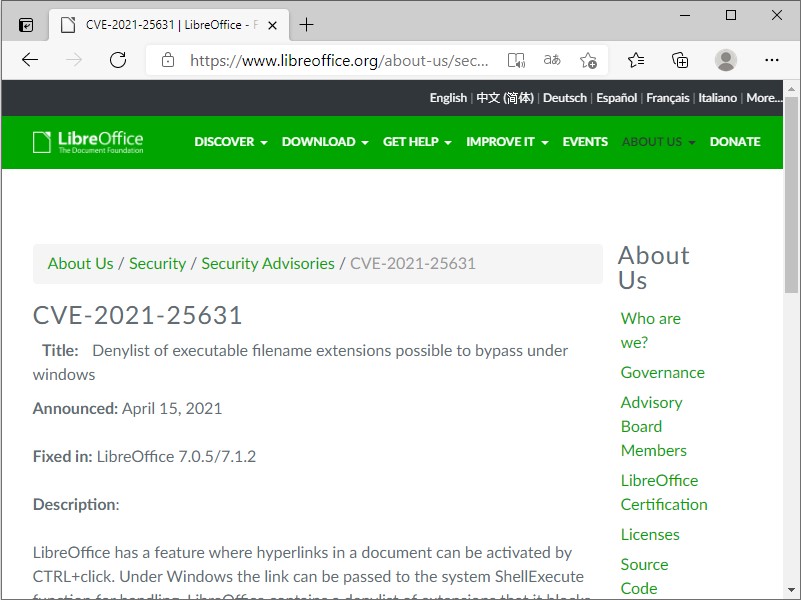Open the Collections panel
Viewport: 801px width, 600px height.
(680, 60)
